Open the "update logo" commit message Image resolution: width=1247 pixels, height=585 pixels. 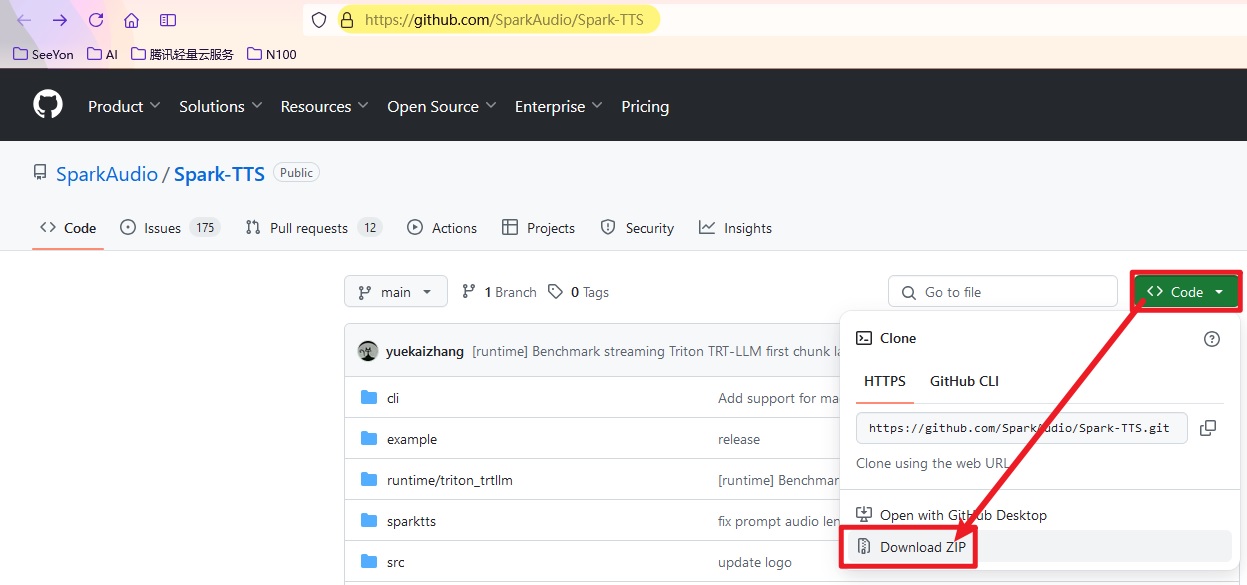(755, 562)
